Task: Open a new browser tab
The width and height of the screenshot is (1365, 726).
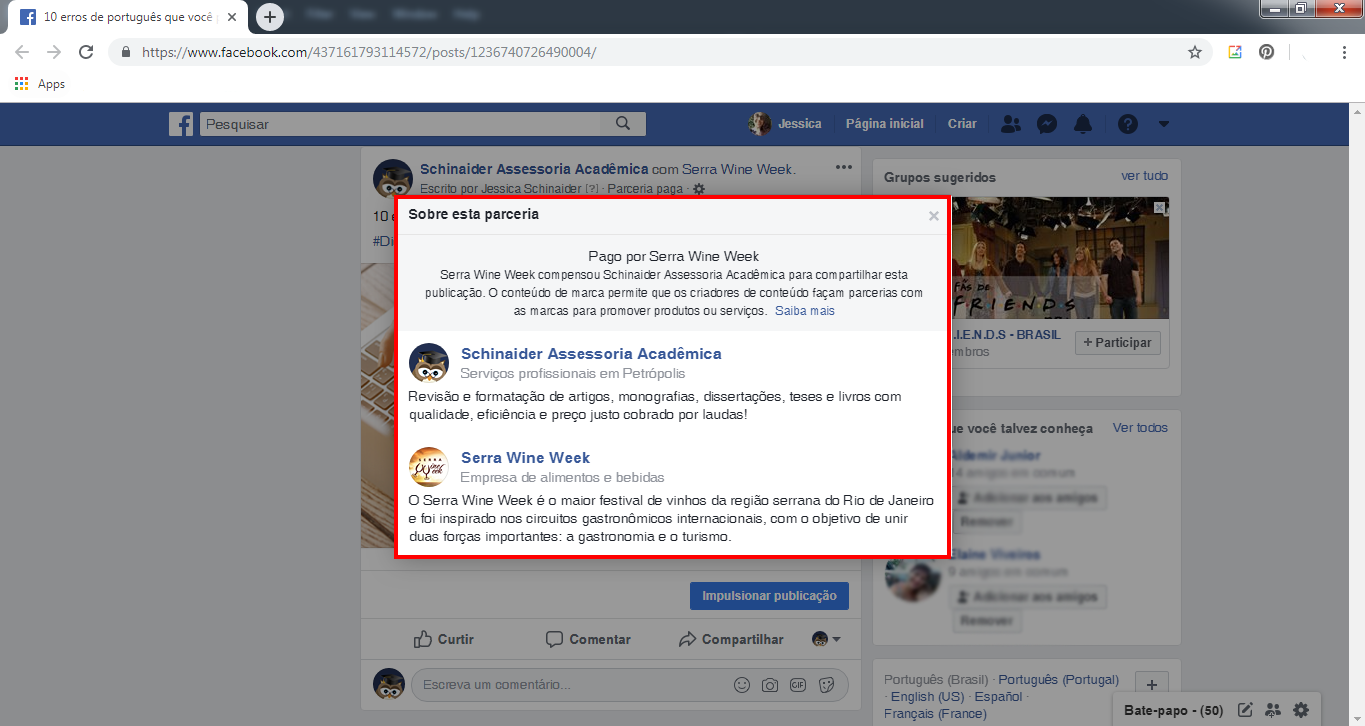Action: (270, 16)
